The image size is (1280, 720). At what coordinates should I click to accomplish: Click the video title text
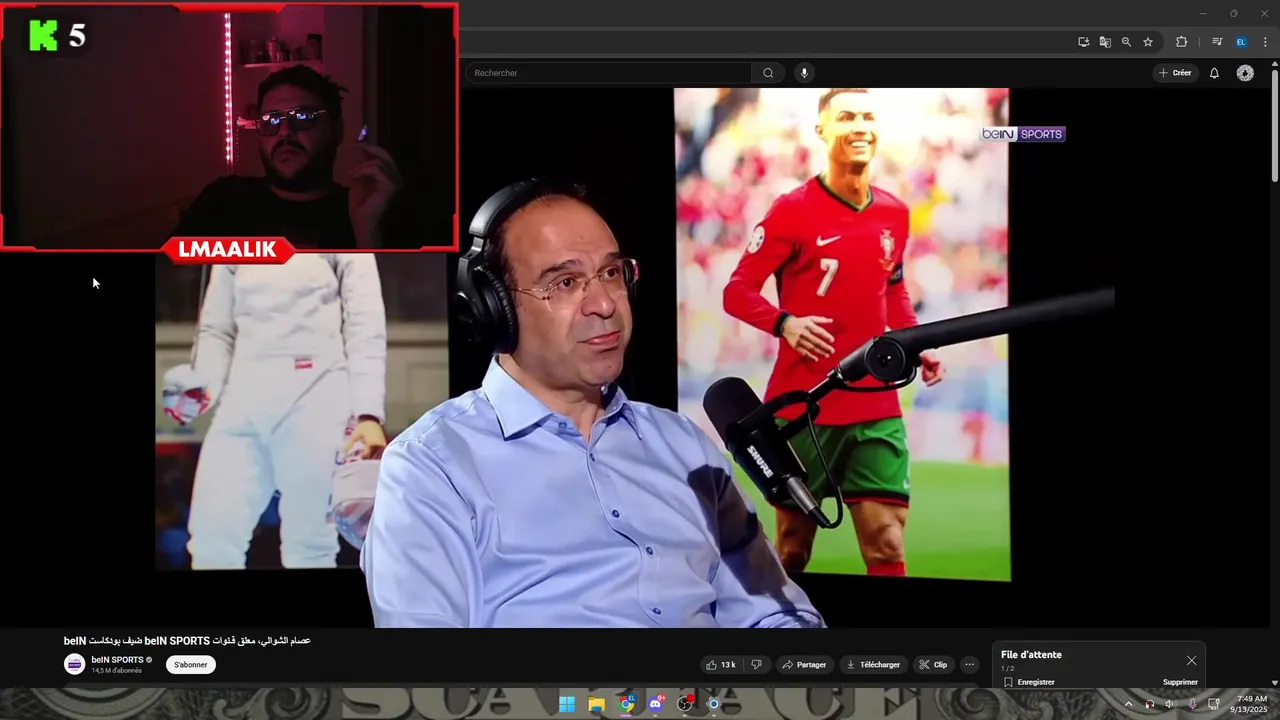(187, 640)
